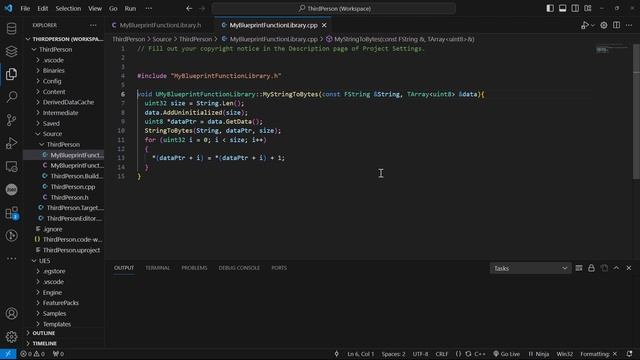Clear the output panel
Screen dimensions: 640x360
tap(579, 268)
